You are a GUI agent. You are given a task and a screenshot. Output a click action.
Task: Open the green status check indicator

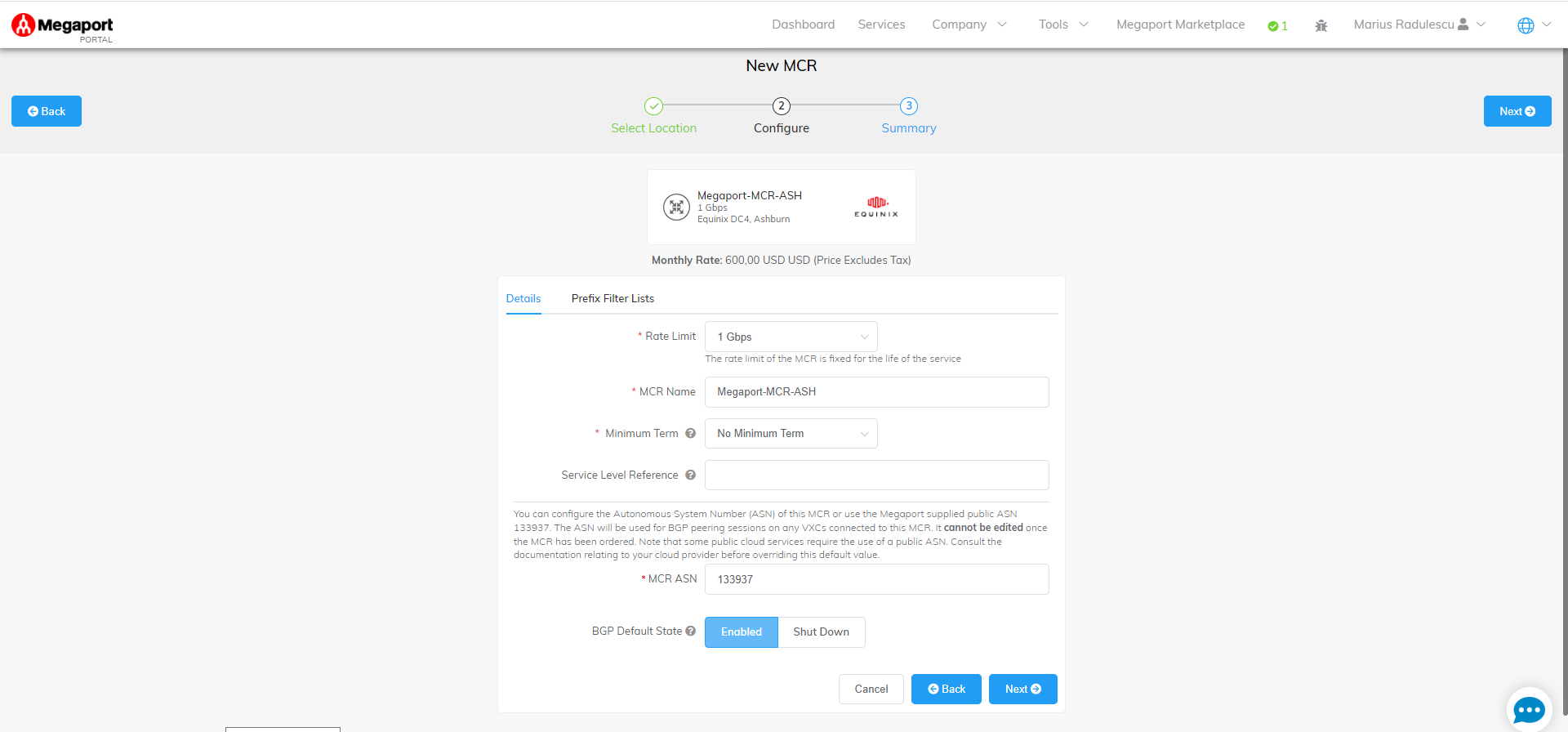coord(1278,25)
